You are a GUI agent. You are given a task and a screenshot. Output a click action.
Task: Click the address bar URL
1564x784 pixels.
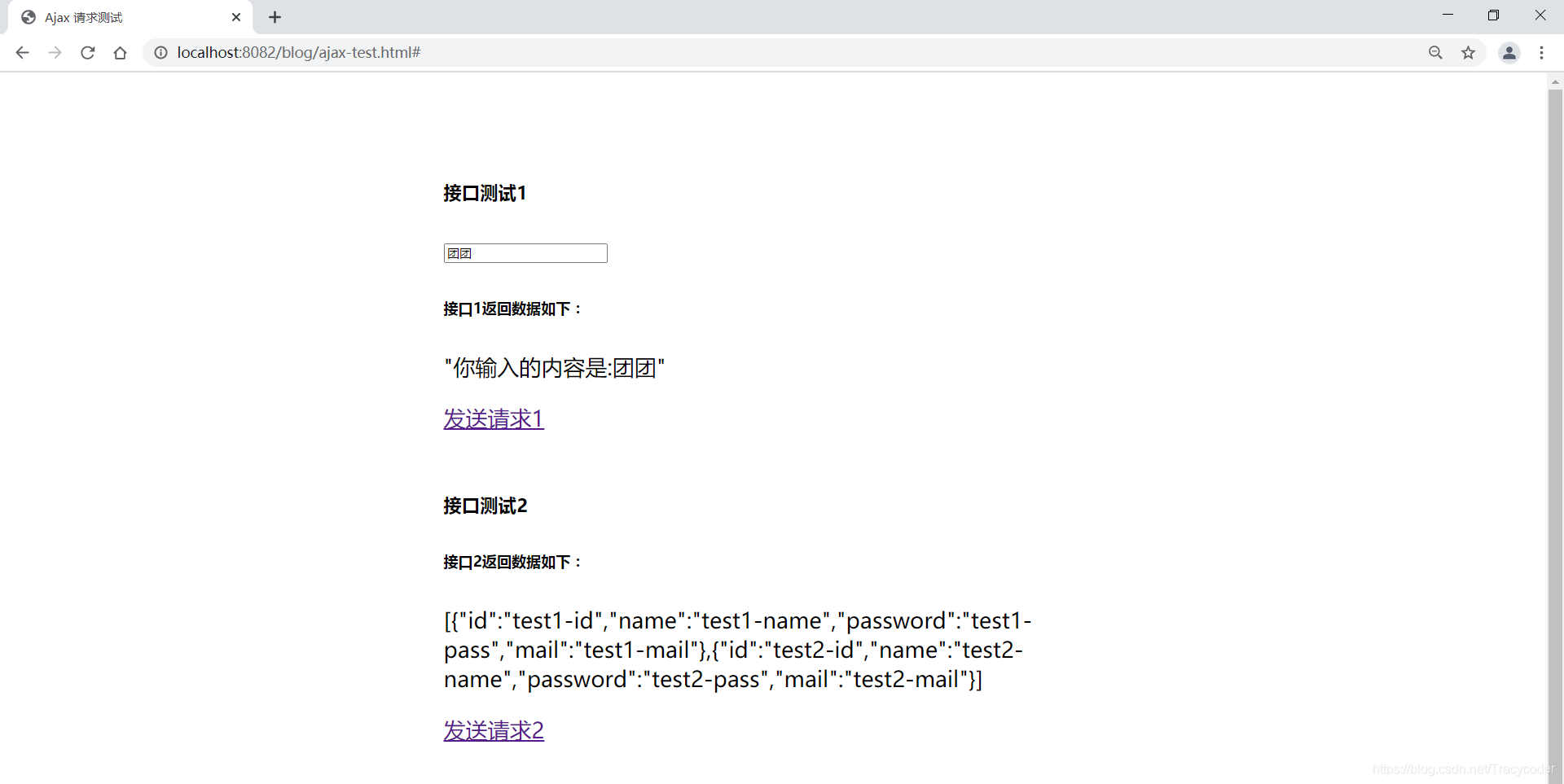299,53
